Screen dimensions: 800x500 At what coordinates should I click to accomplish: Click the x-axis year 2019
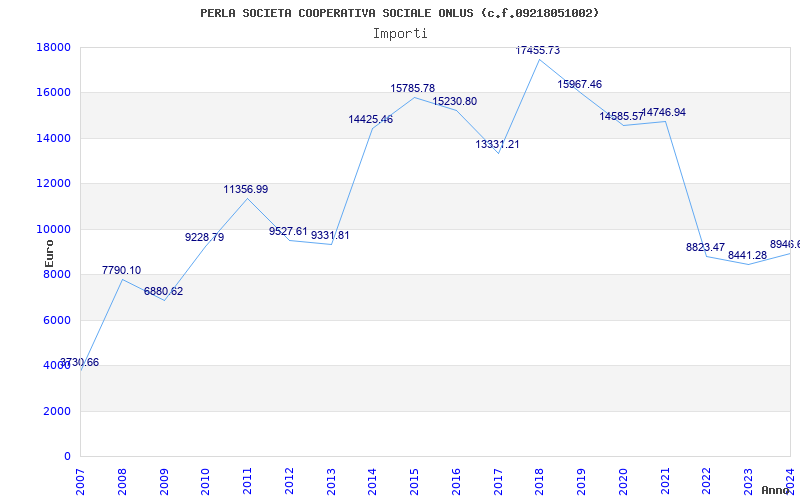pos(582,482)
